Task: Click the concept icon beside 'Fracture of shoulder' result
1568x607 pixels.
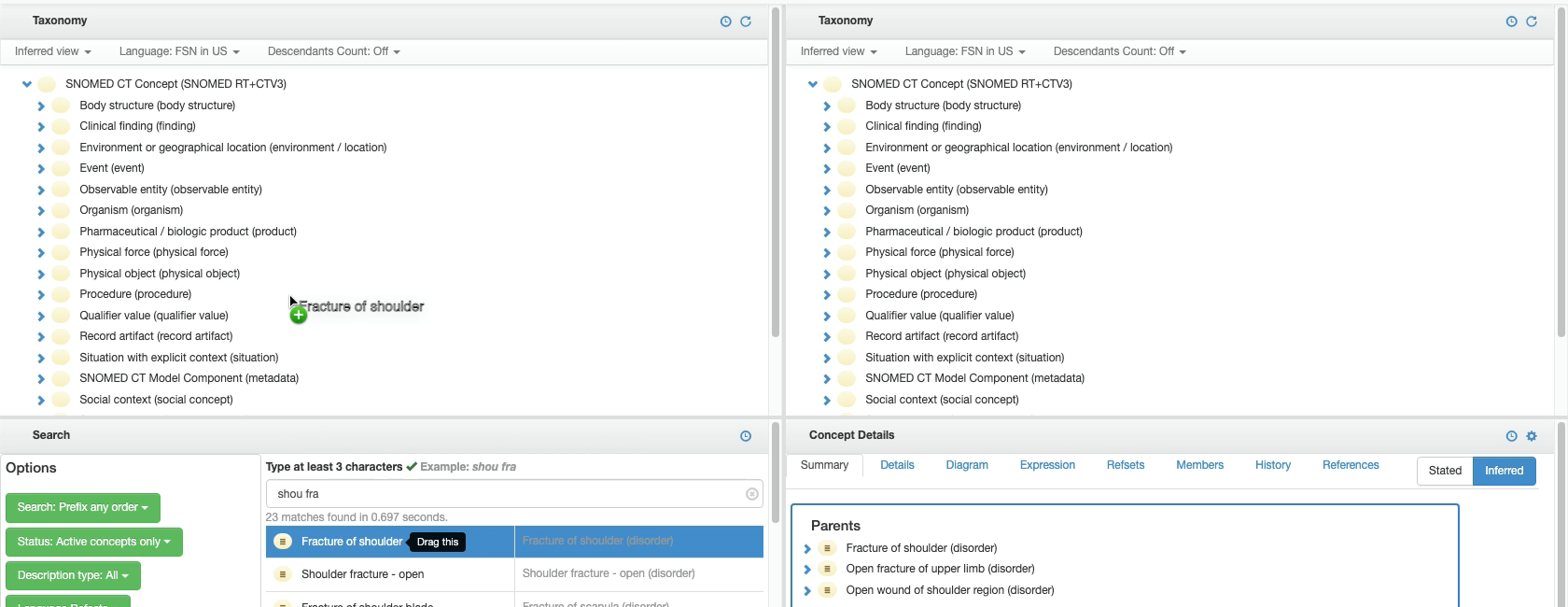Action: coord(283,542)
